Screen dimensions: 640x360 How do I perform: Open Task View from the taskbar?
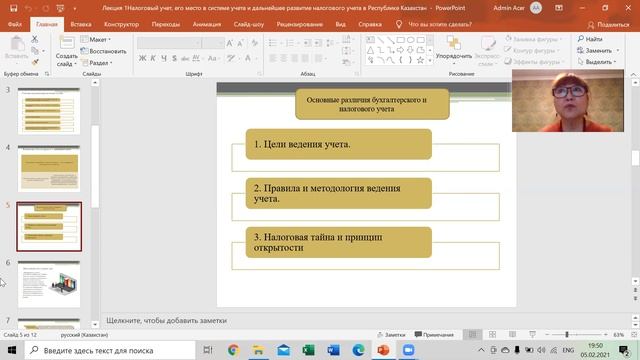(208, 350)
